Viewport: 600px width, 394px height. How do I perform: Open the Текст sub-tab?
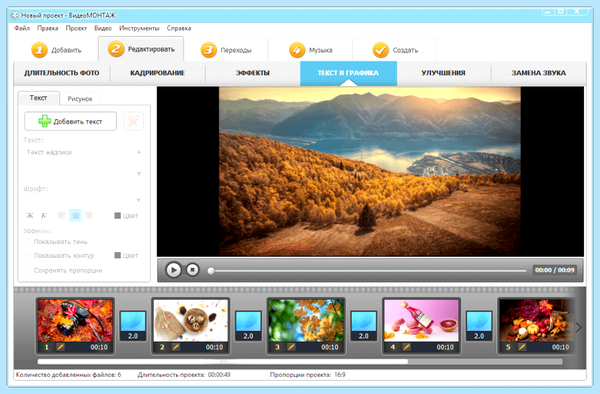coord(38,98)
